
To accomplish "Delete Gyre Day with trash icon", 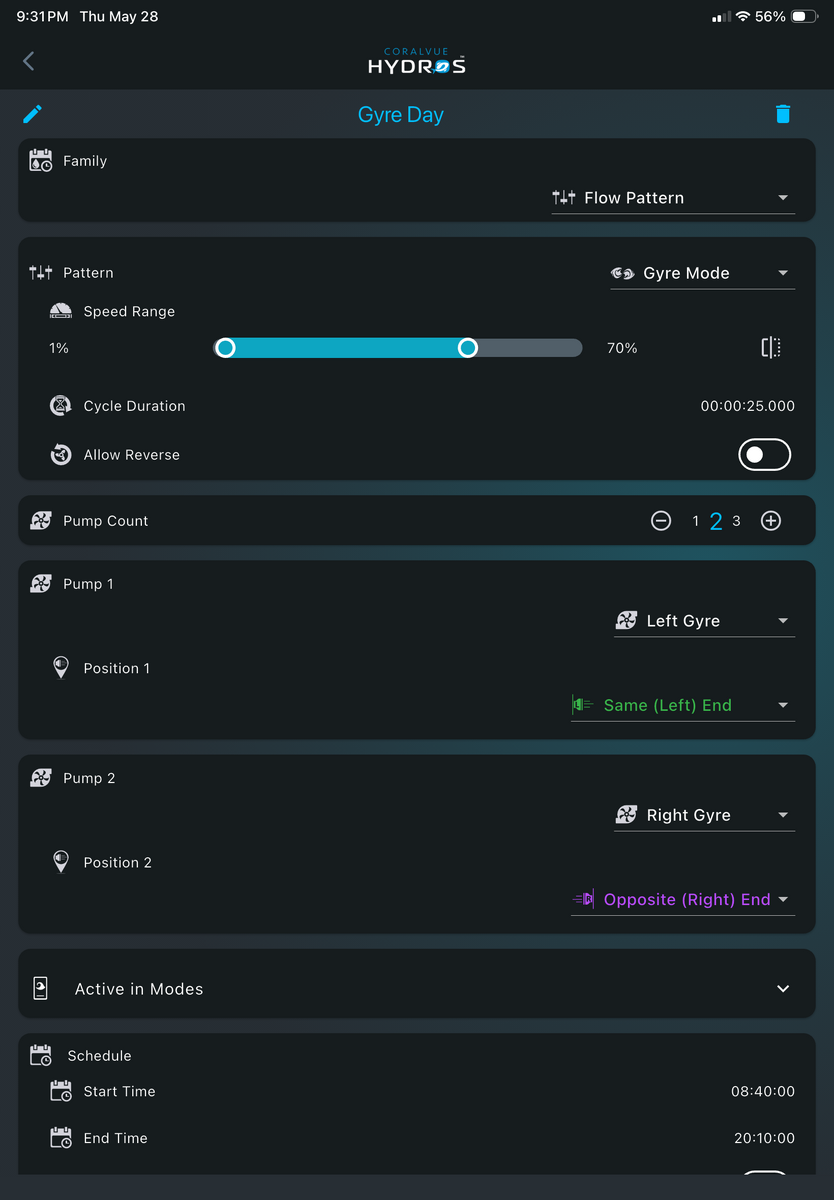I will (x=783, y=114).
